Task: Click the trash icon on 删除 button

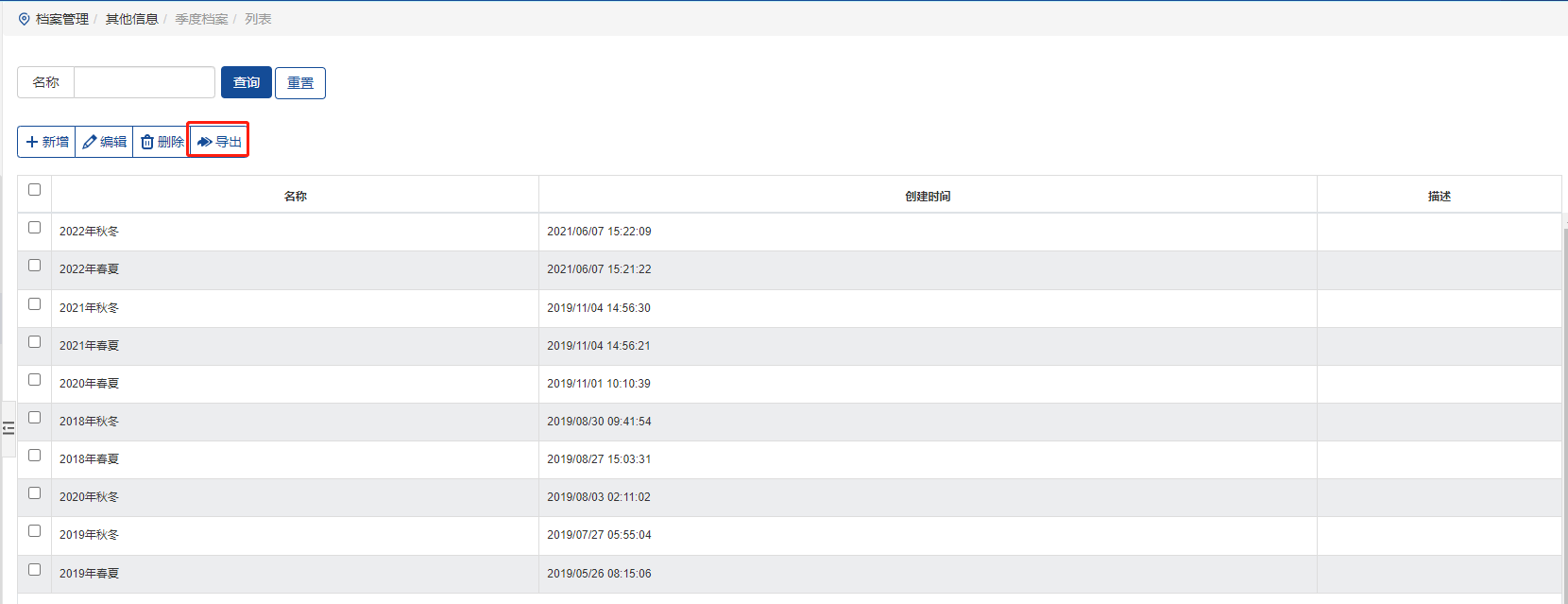Action: click(x=147, y=142)
